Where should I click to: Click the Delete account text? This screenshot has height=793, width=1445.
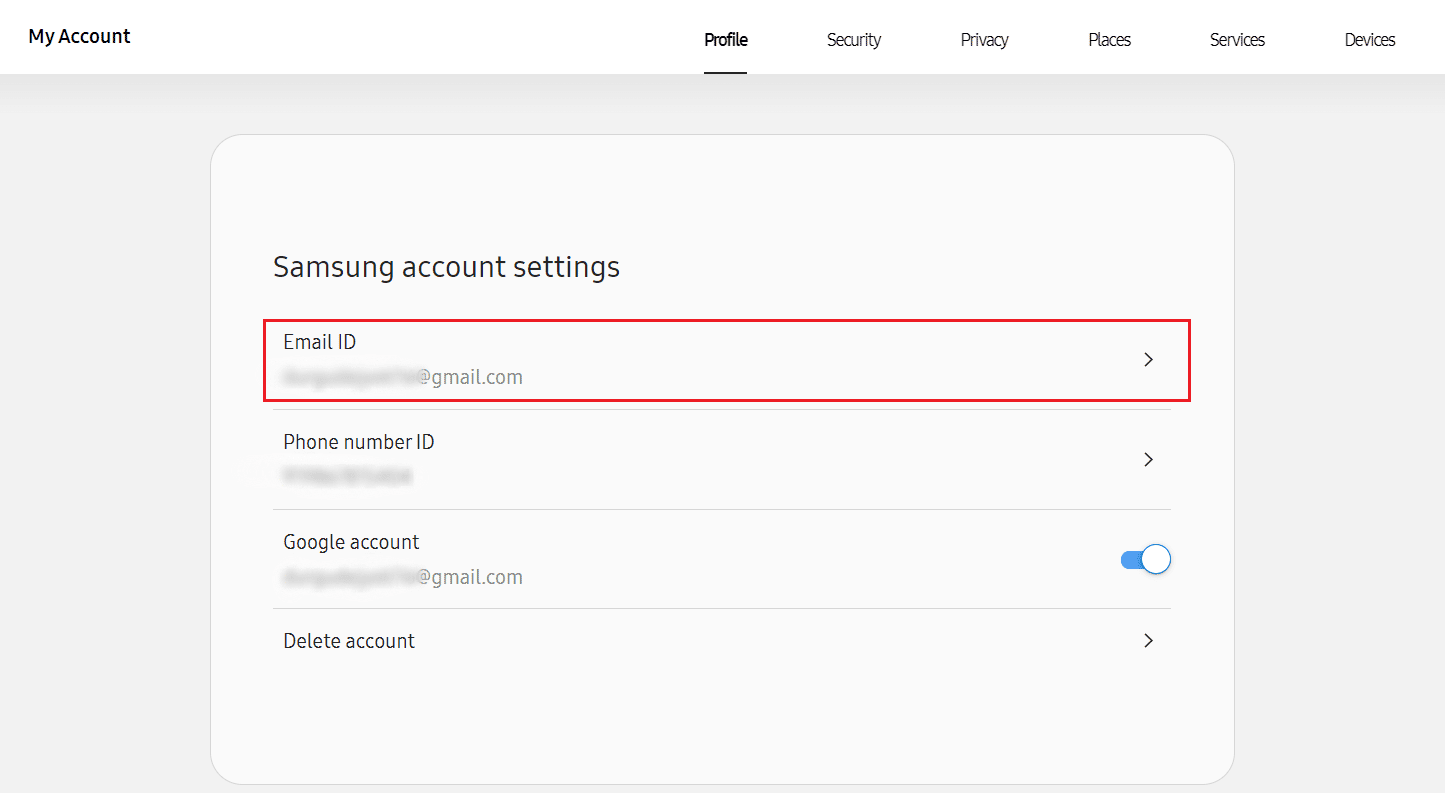pyautogui.click(x=349, y=641)
